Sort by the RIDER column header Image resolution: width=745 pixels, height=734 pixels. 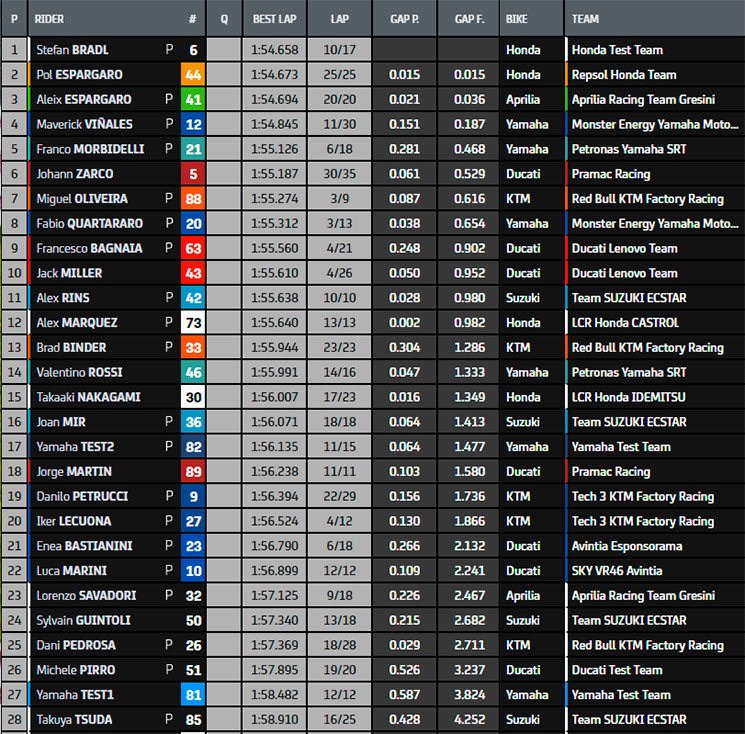[49, 19]
